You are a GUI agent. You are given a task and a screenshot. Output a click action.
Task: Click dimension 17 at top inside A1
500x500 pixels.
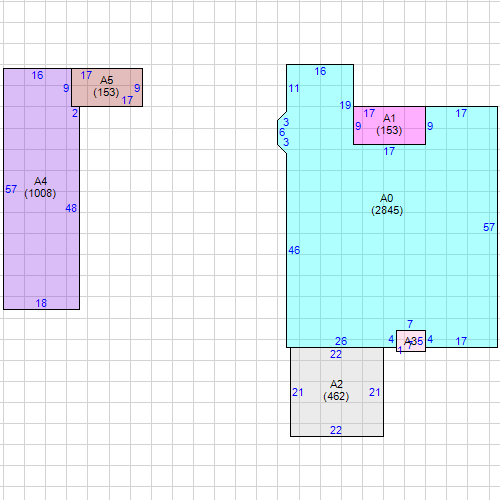369,113
